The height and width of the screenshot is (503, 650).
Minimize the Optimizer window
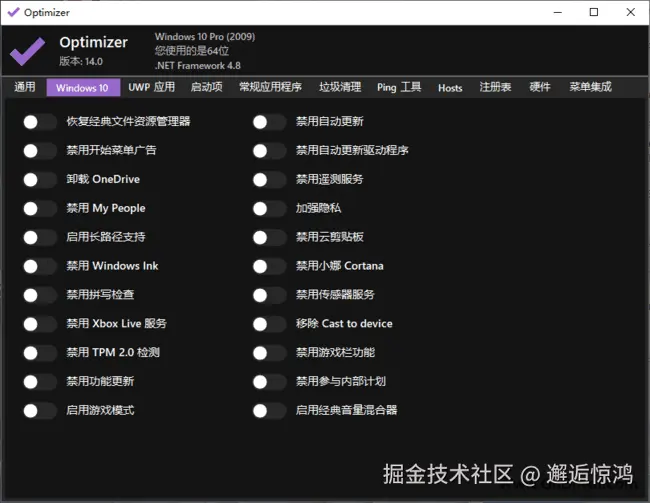[558, 12]
